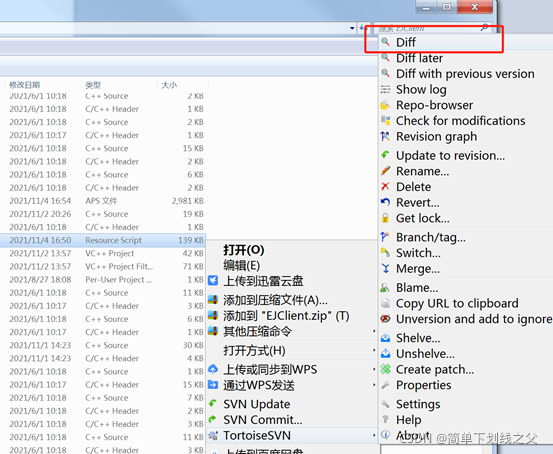Click the Switch icon
Viewport: 553px width, 454px height.
click(x=385, y=253)
